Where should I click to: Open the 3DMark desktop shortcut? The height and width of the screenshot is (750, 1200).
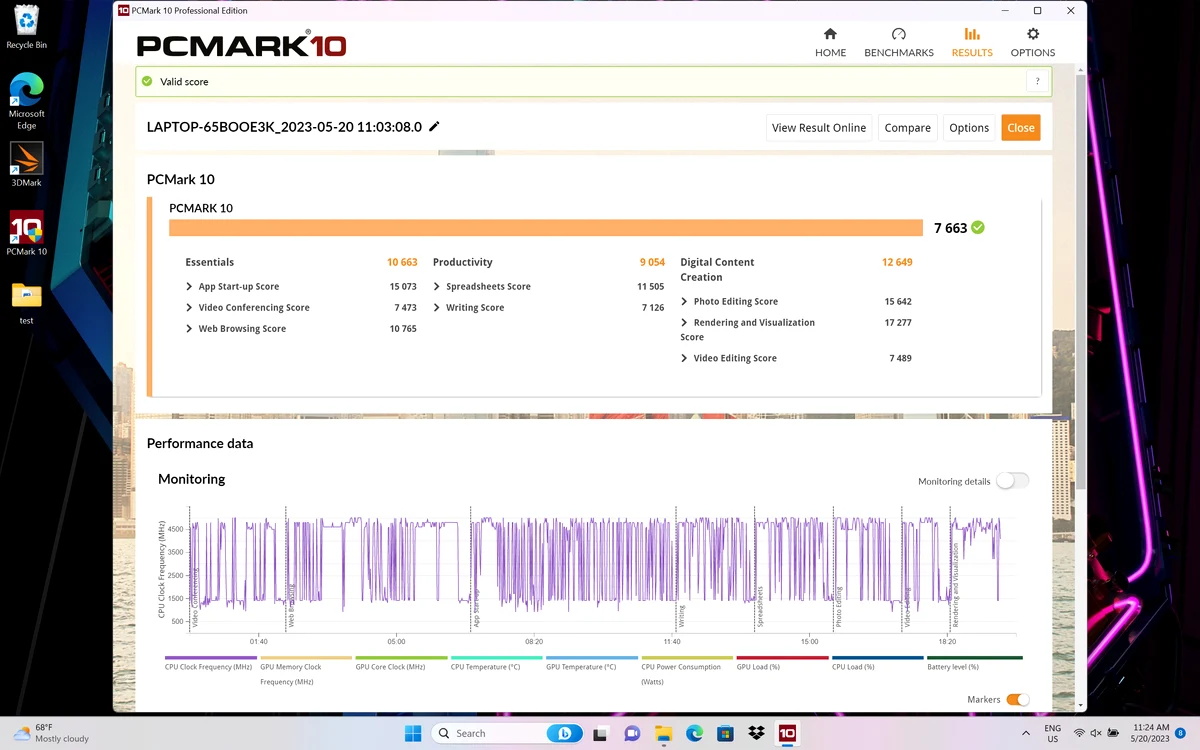point(27,165)
